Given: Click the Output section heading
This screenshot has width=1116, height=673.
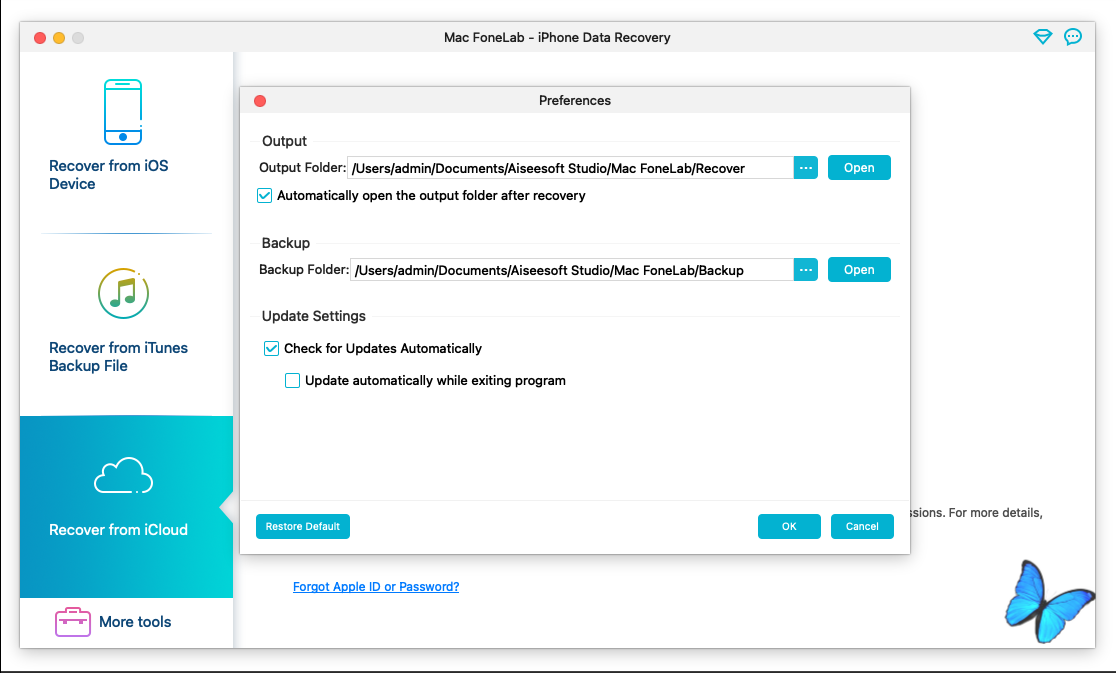Looking at the screenshot, I should pos(284,141).
